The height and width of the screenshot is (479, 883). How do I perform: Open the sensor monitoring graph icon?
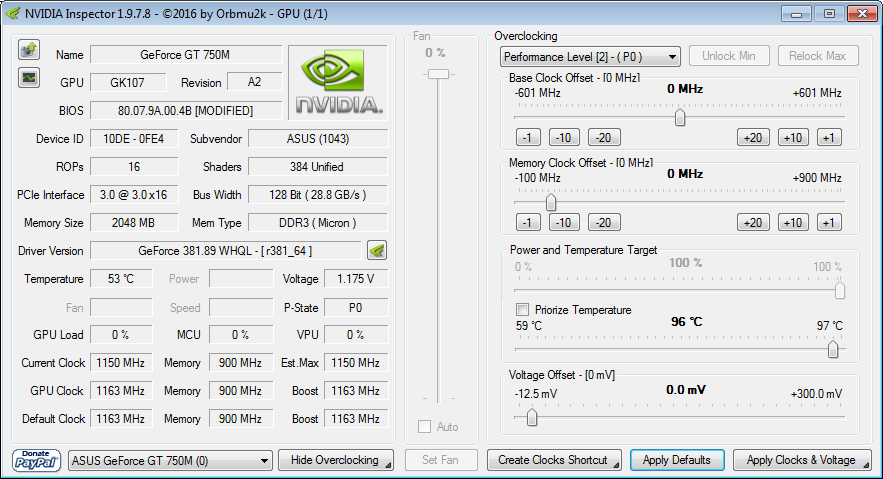coord(29,77)
